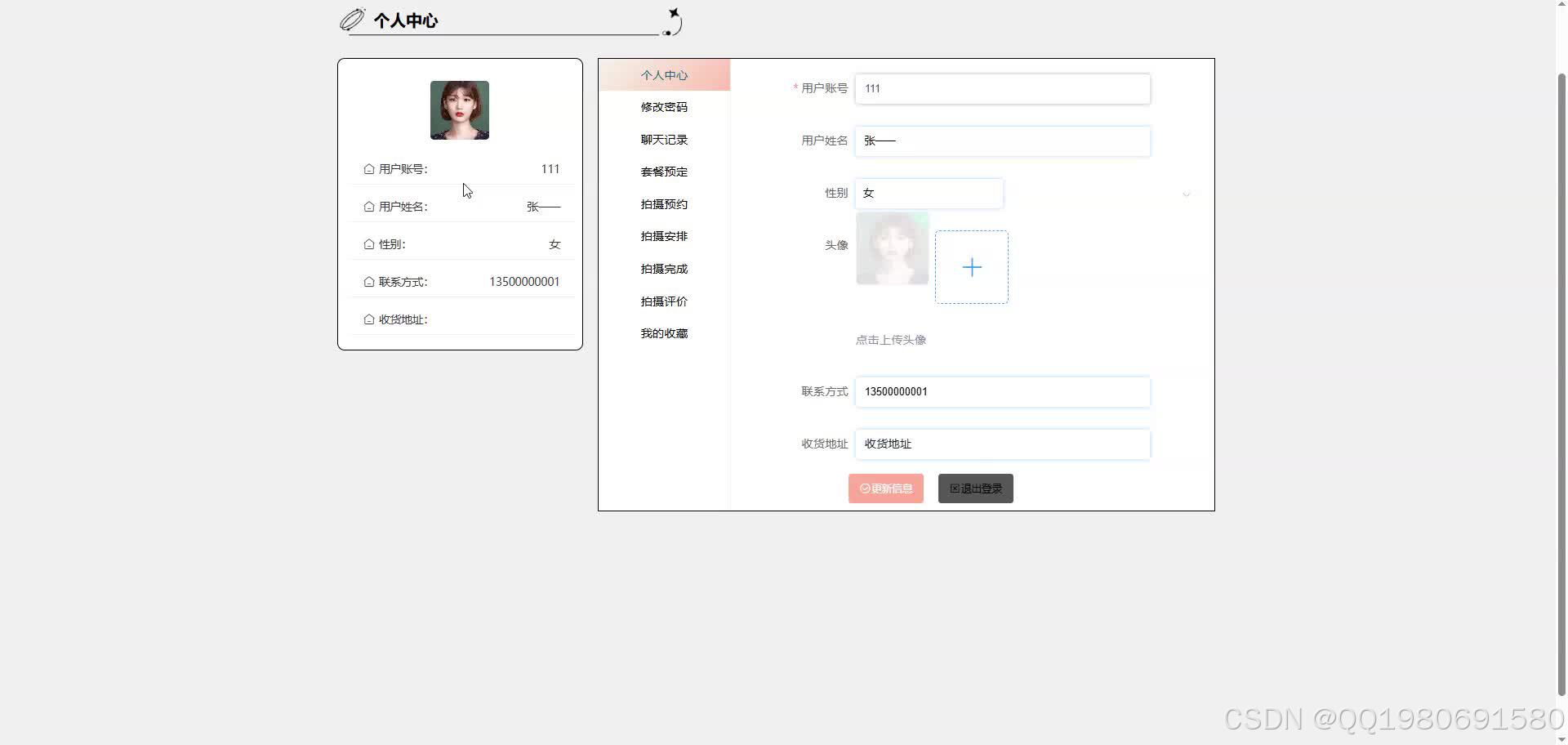Click the house icon next to 性别

pos(368,243)
